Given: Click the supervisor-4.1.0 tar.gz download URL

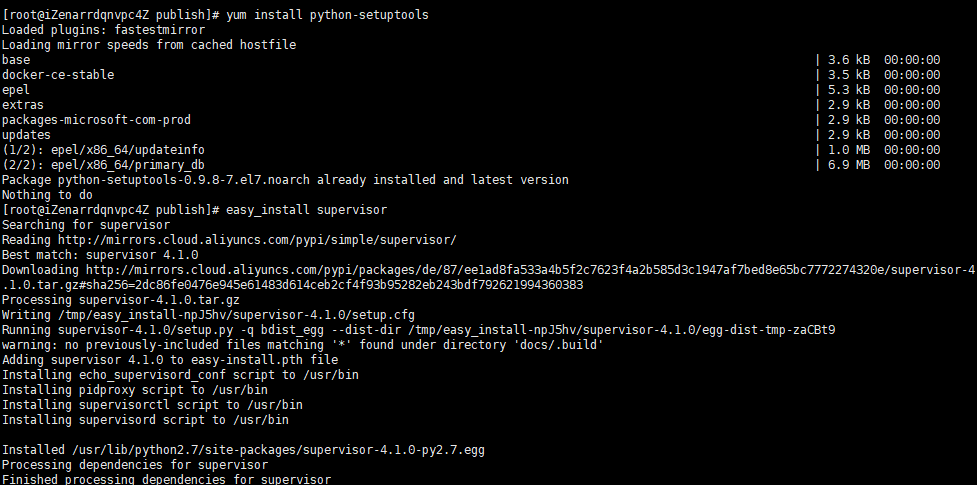Looking at the screenshot, I should tap(488, 277).
